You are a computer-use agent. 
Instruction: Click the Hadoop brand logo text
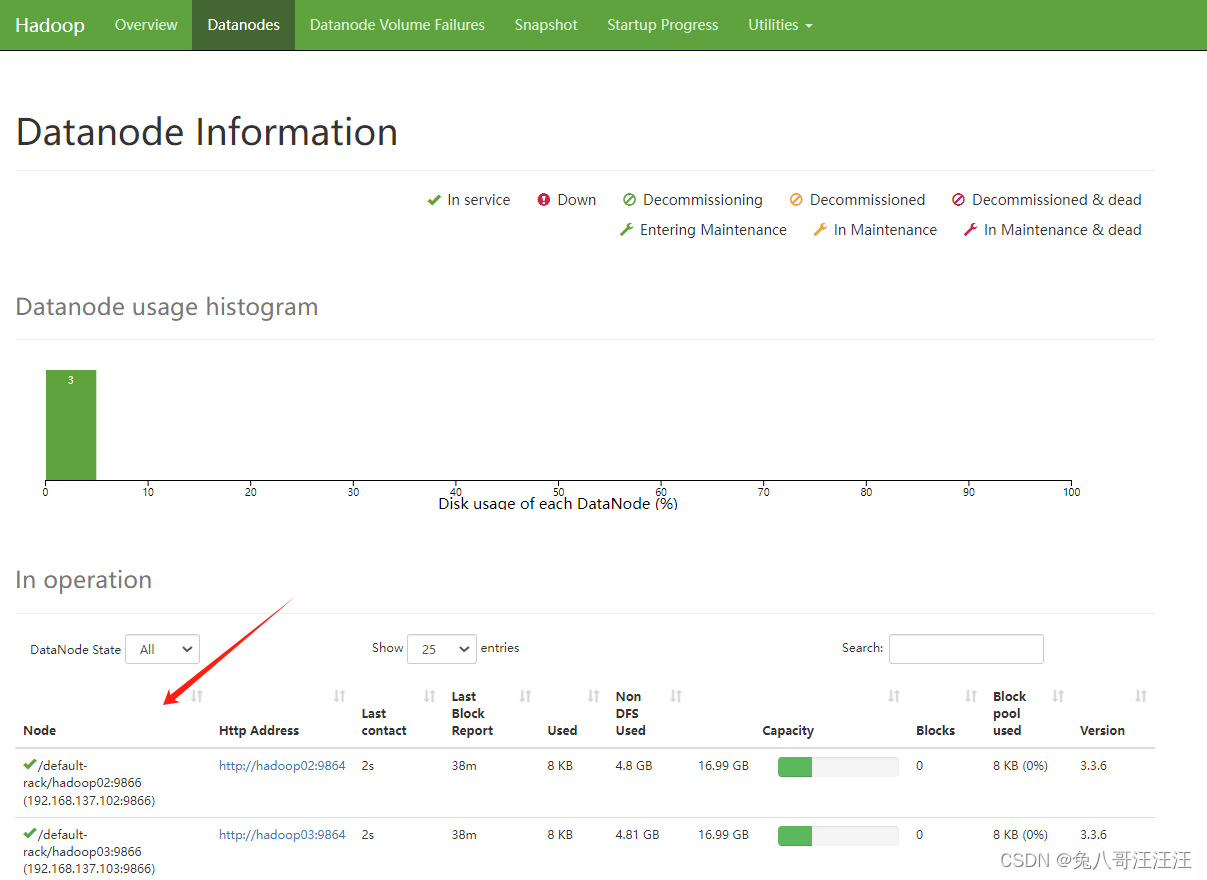coord(50,25)
